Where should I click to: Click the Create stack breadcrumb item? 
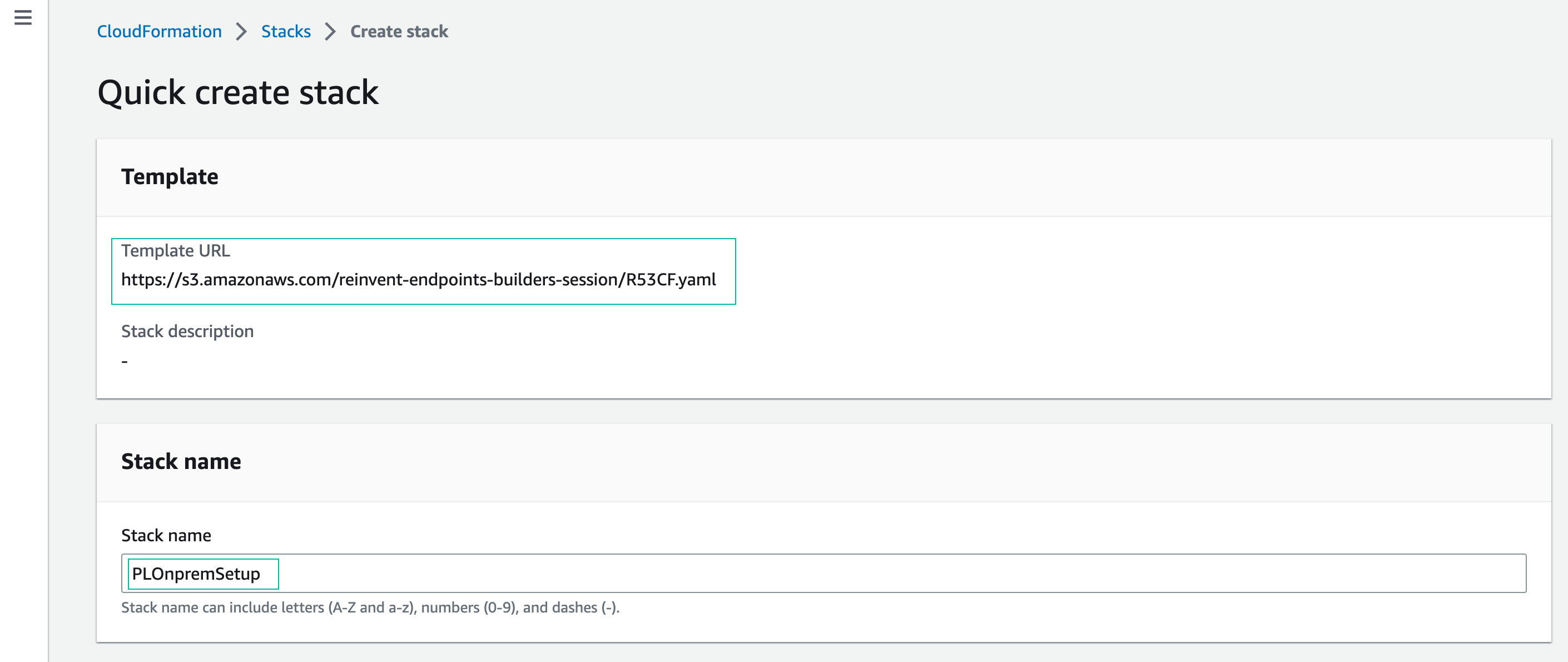[399, 32]
